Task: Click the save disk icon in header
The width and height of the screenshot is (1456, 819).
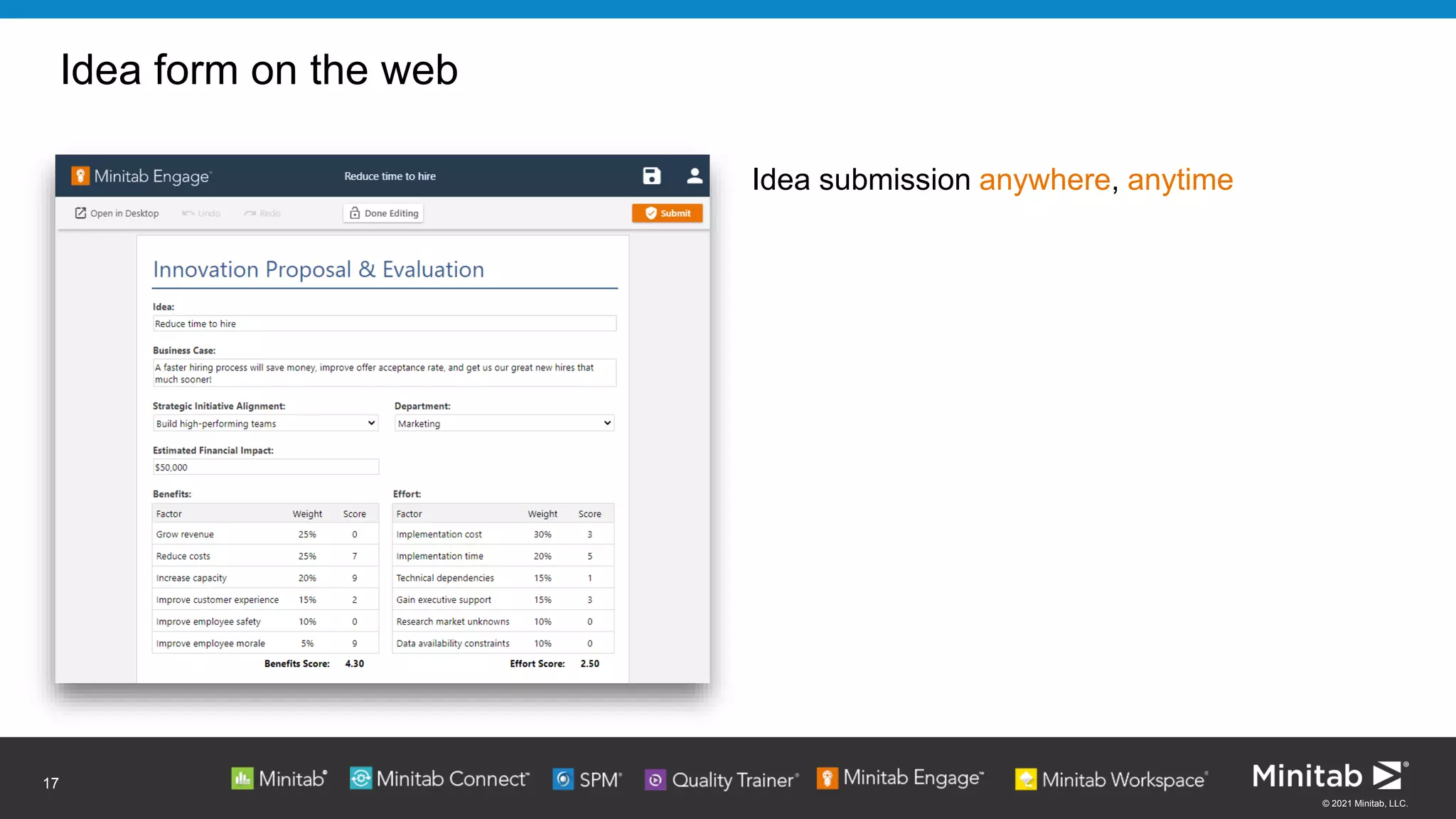Action: [x=651, y=176]
